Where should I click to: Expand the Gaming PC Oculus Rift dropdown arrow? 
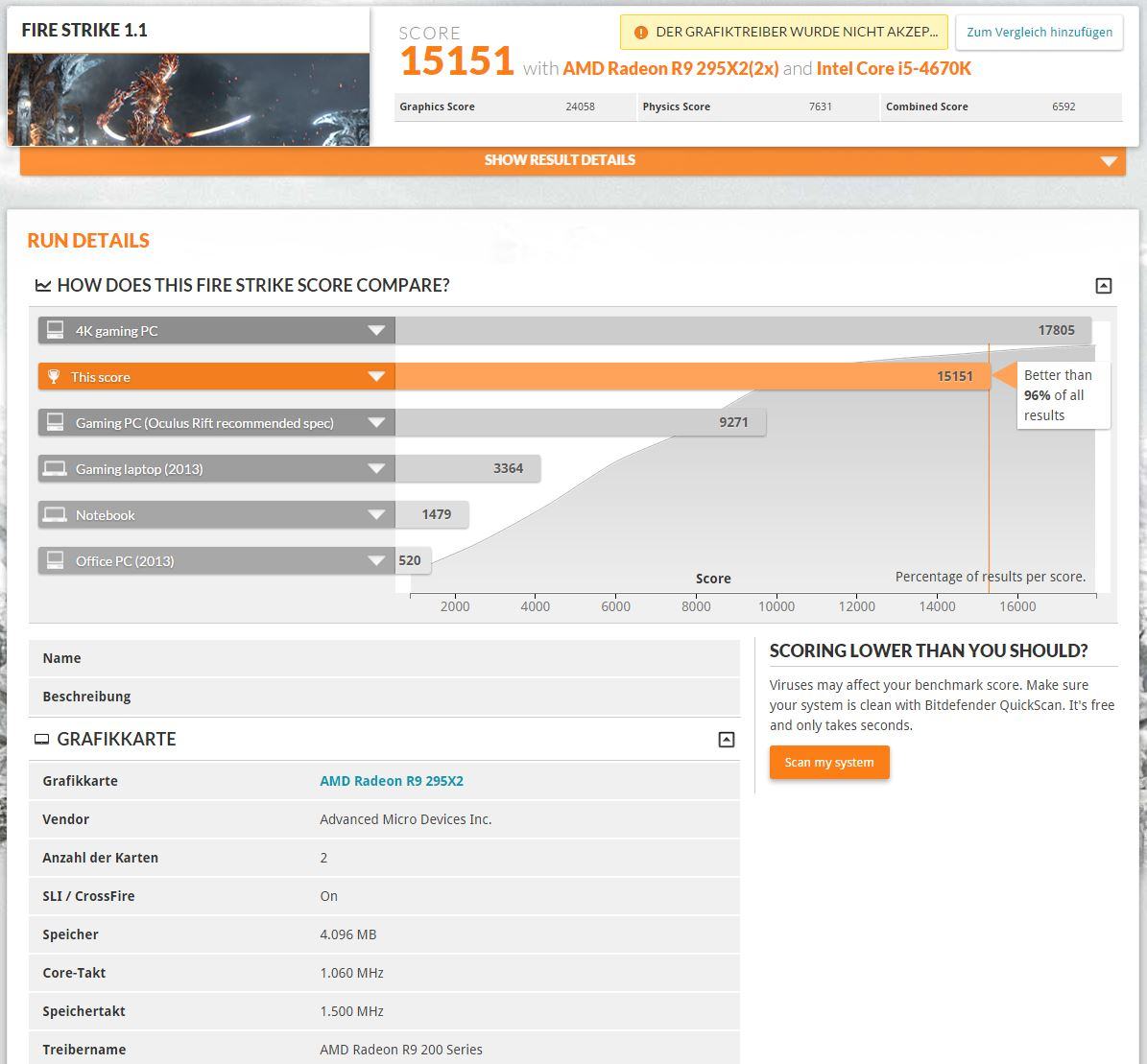point(376,423)
